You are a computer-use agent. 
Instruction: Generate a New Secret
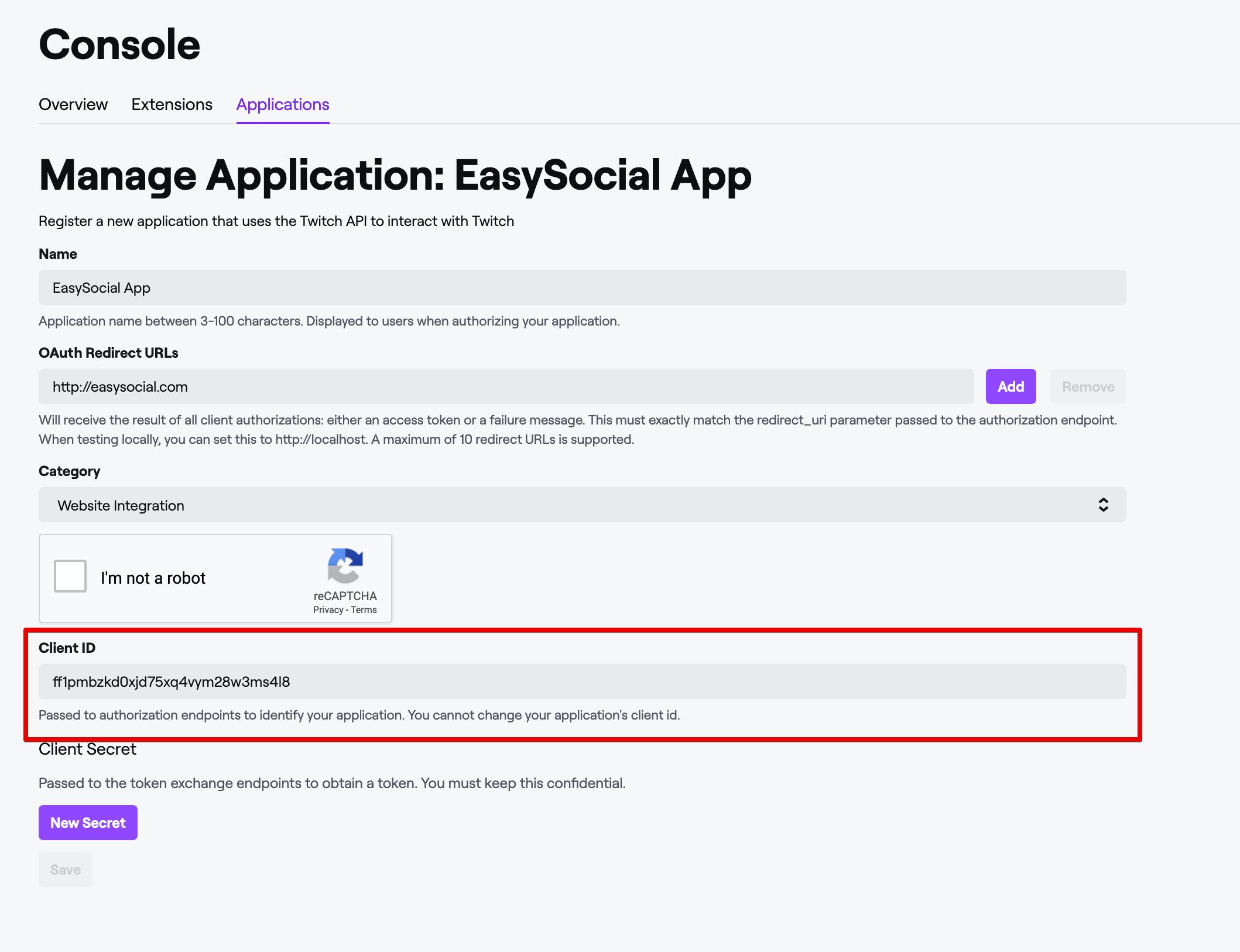(x=88, y=823)
